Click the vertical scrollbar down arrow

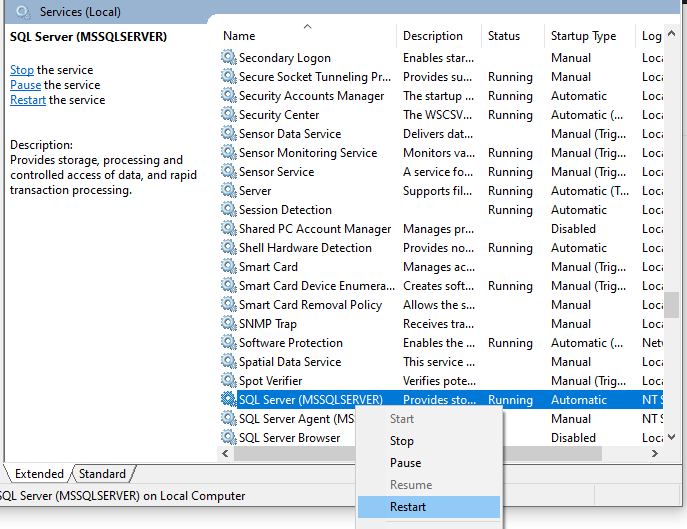point(671,437)
